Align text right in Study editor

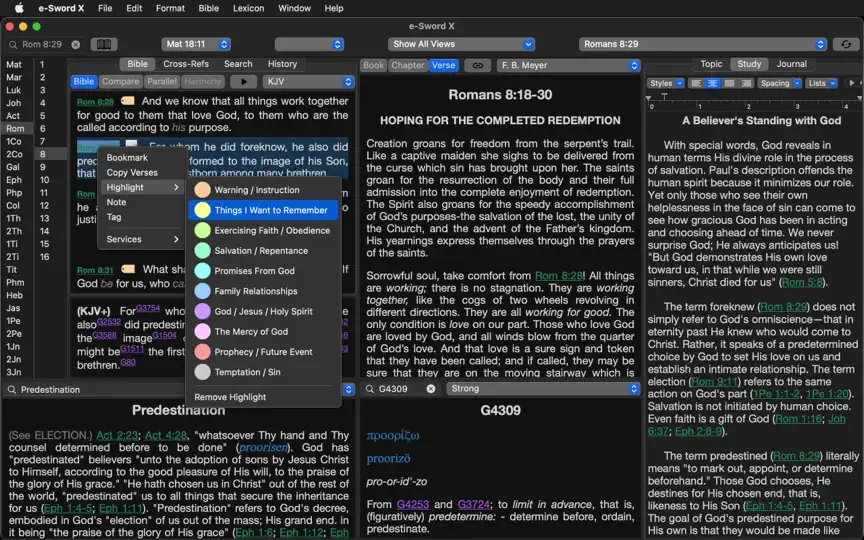coord(746,83)
